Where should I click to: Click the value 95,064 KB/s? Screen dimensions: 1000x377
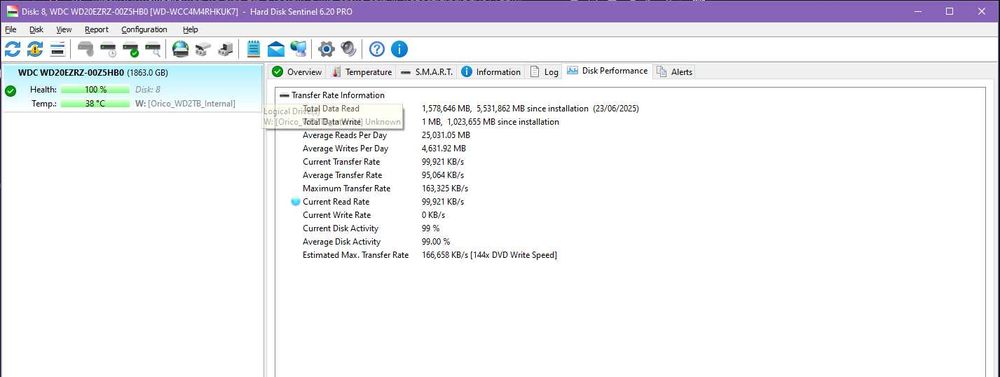[443, 175]
